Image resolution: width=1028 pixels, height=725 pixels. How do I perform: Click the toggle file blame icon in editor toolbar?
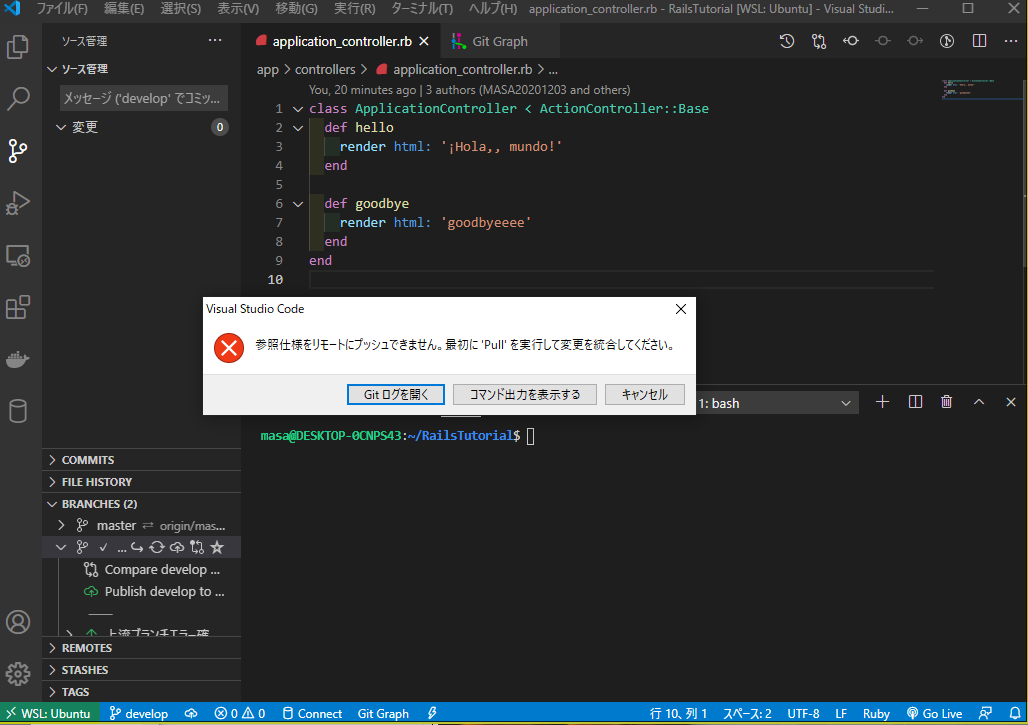coord(947,41)
